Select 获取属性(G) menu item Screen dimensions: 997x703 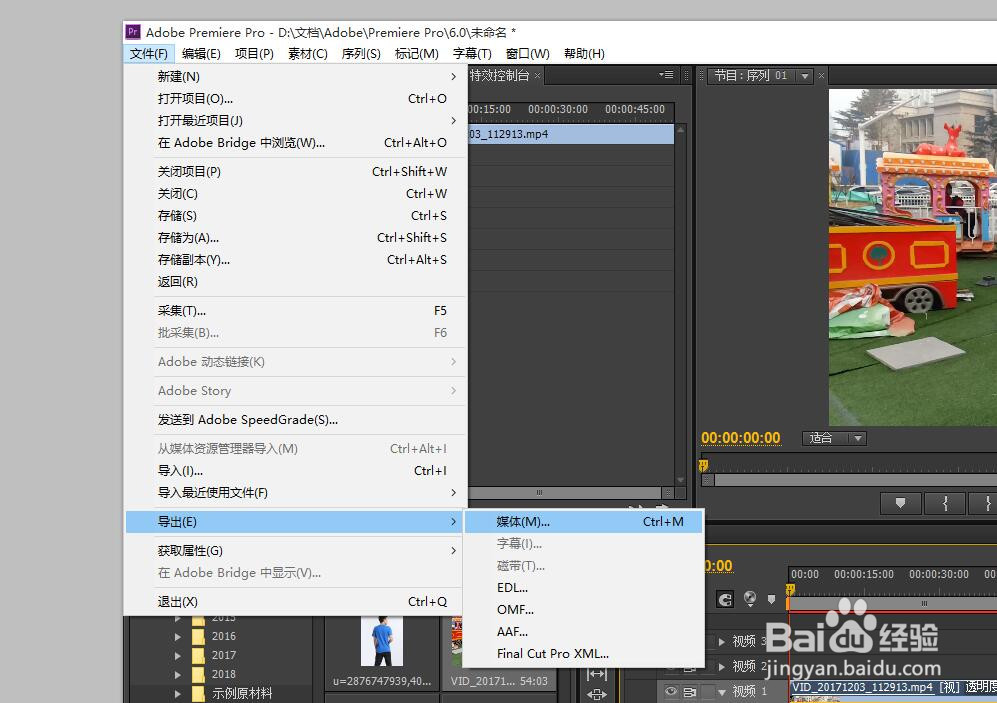(x=295, y=550)
